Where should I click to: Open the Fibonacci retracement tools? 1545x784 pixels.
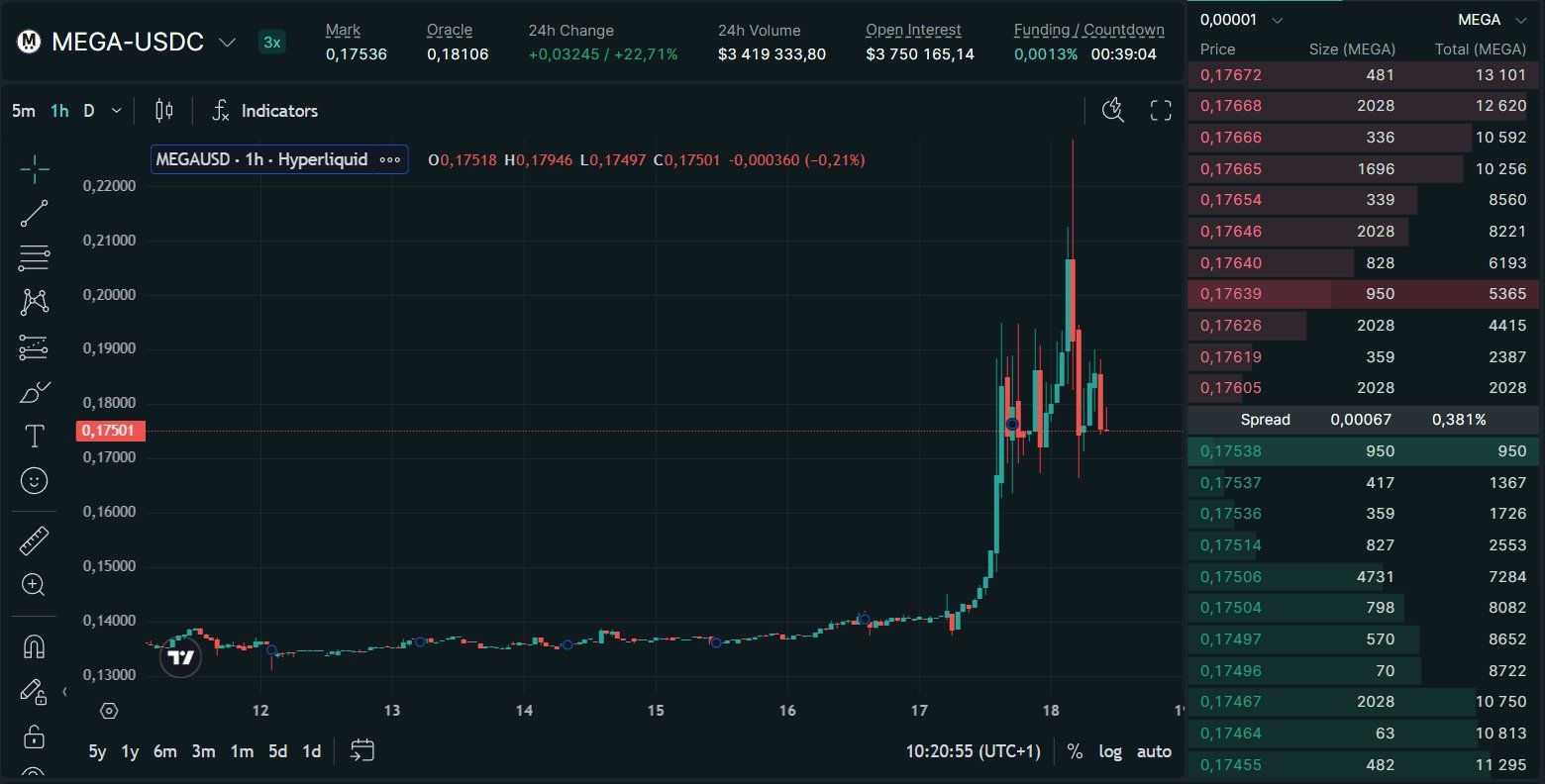click(x=35, y=257)
